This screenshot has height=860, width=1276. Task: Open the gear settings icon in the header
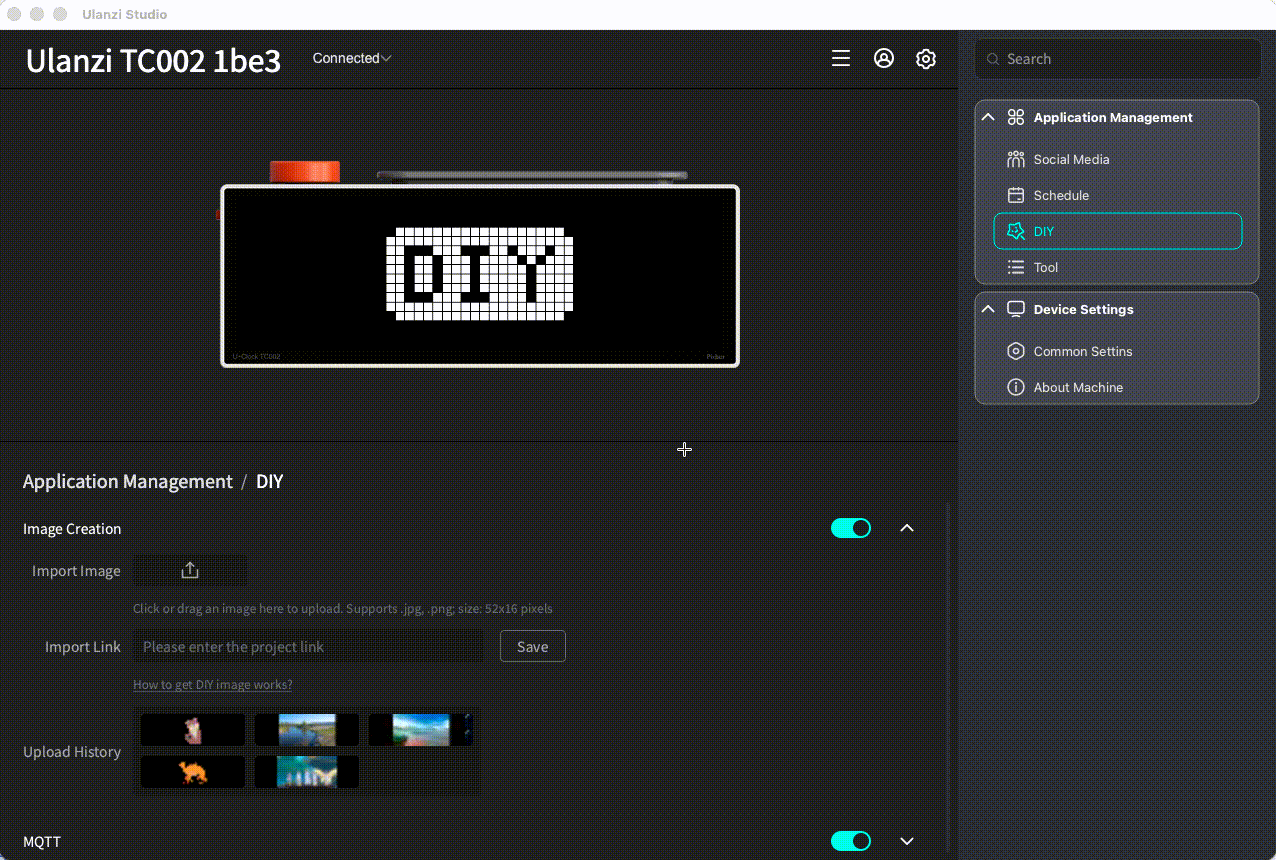[x=926, y=59]
